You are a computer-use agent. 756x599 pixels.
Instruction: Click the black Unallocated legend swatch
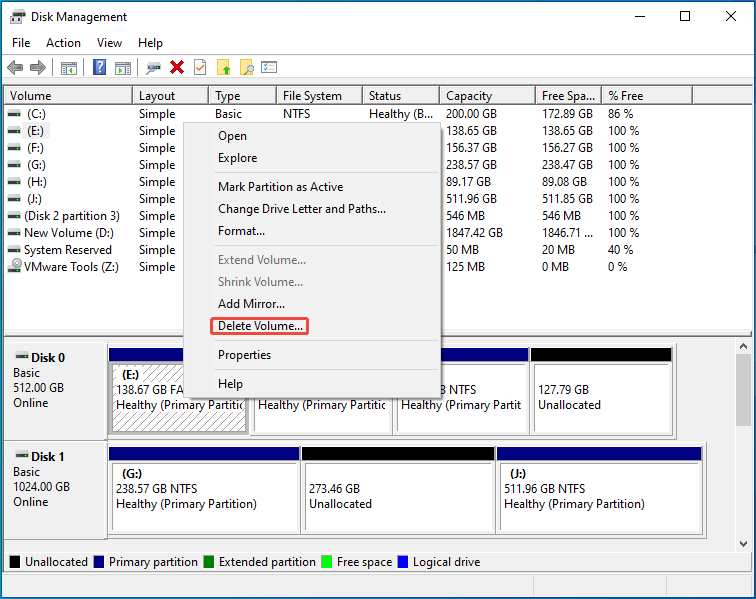pyautogui.click(x=15, y=562)
